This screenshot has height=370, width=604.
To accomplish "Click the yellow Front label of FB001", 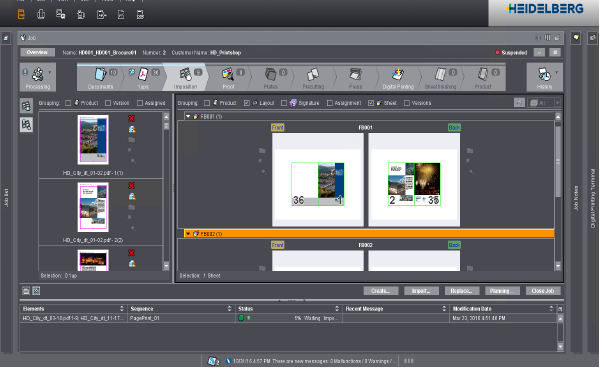I will (278, 127).
